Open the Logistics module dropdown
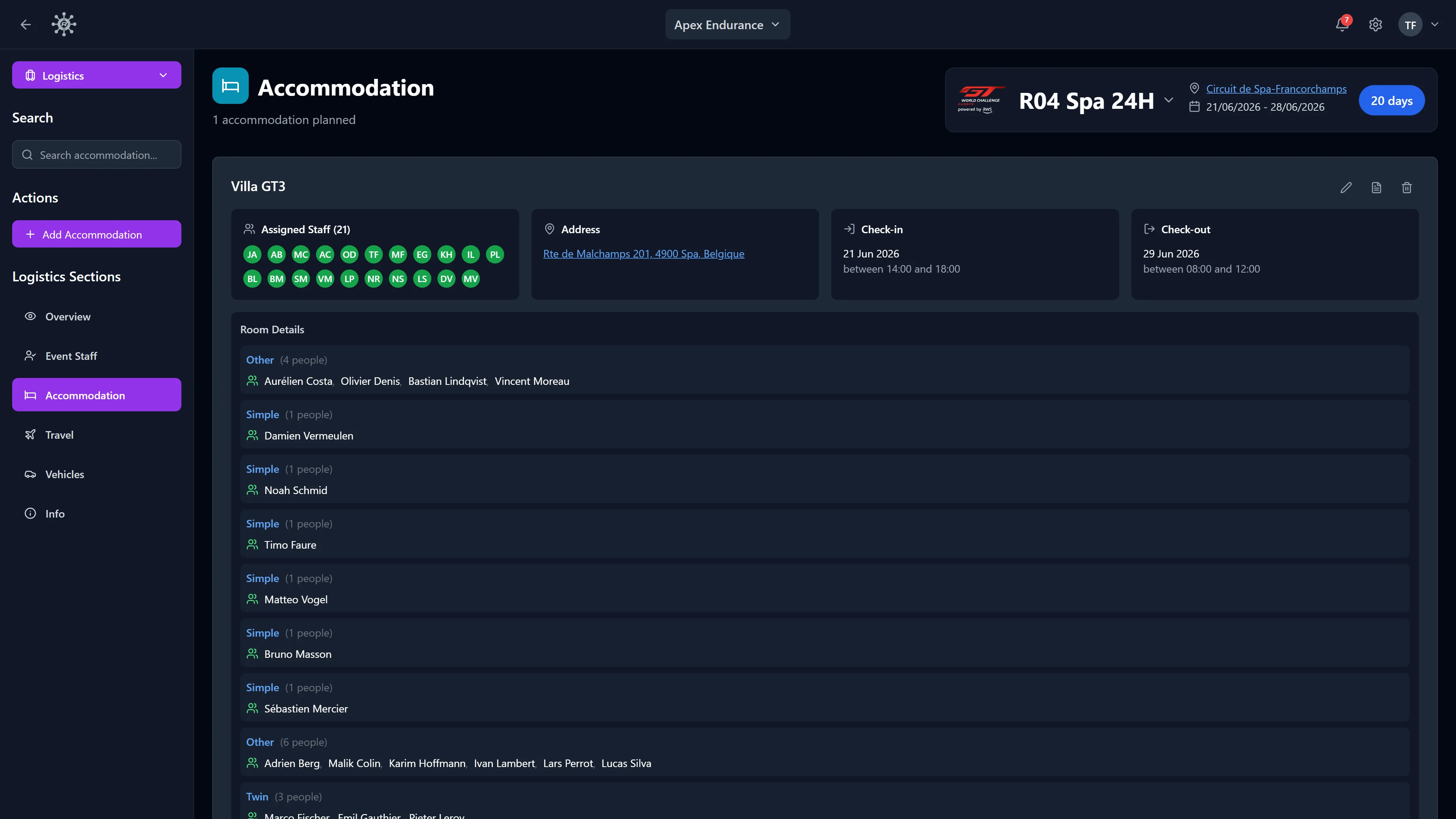This screenshot has width=1456, height=819. [x=97, y=75]
